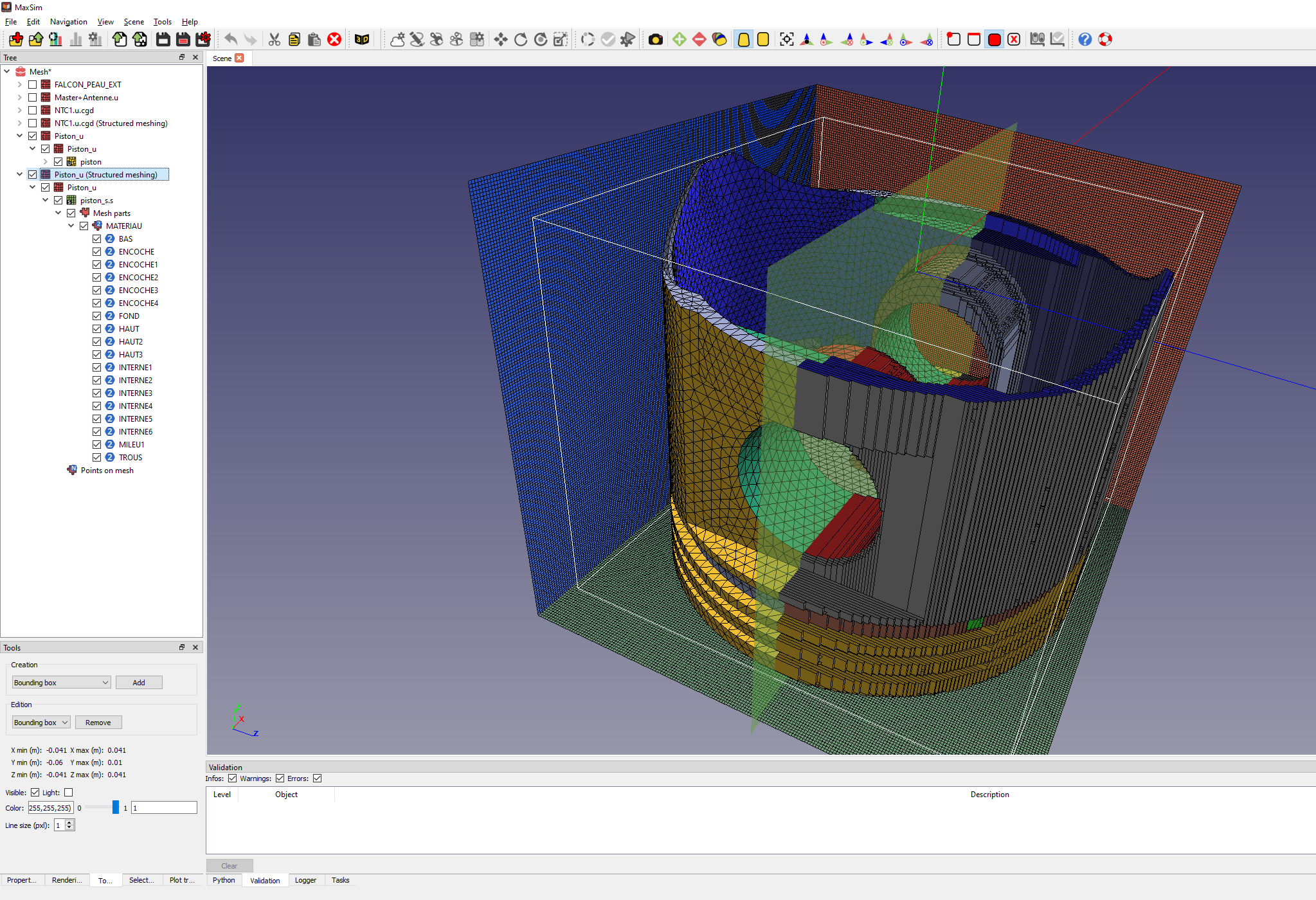This screenshot has width=1316, height=900.
Task: Switch to the Logger tab
Action: point(305,880)
